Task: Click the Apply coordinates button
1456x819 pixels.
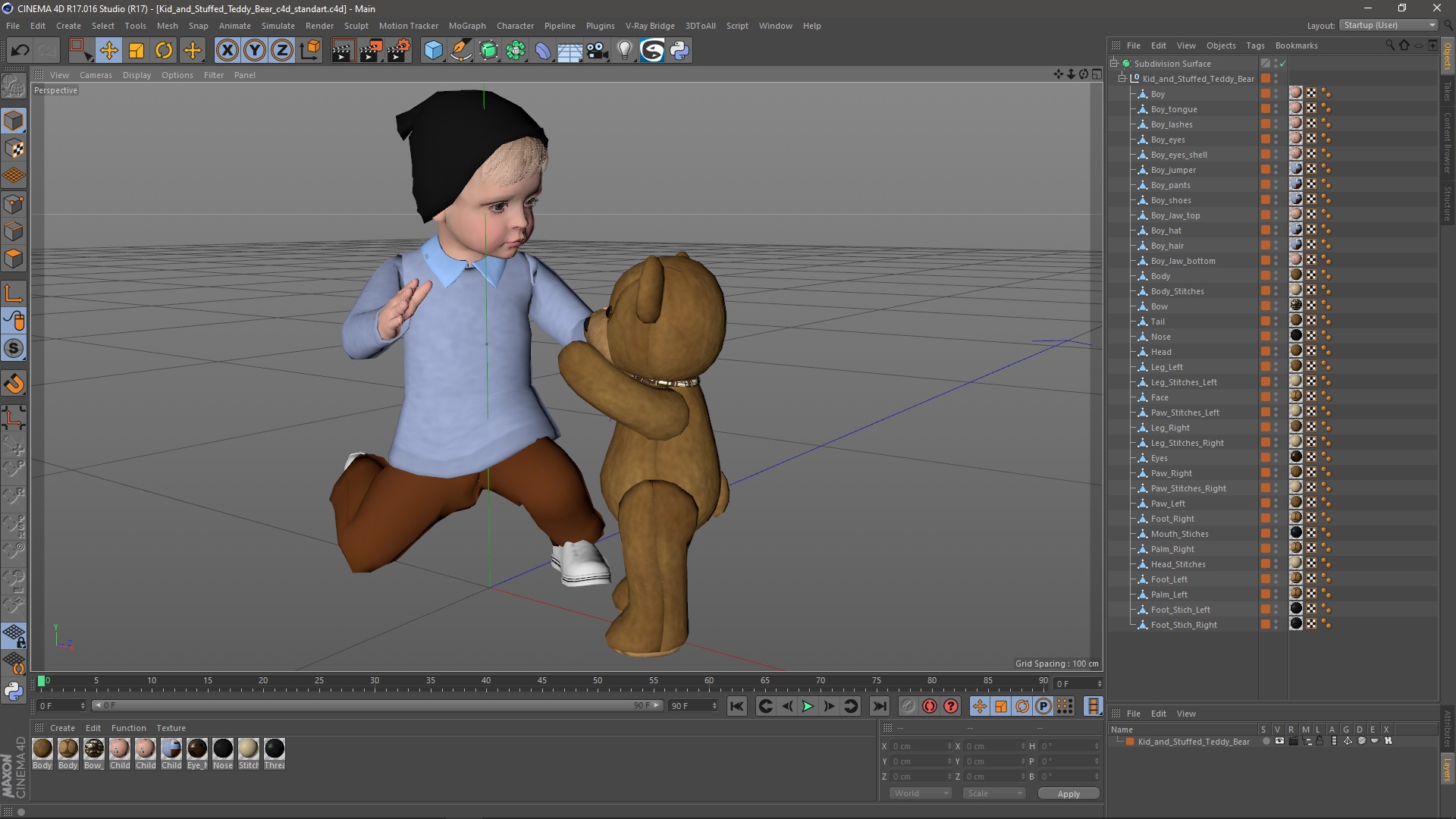Action: [x=1068, y=794]
